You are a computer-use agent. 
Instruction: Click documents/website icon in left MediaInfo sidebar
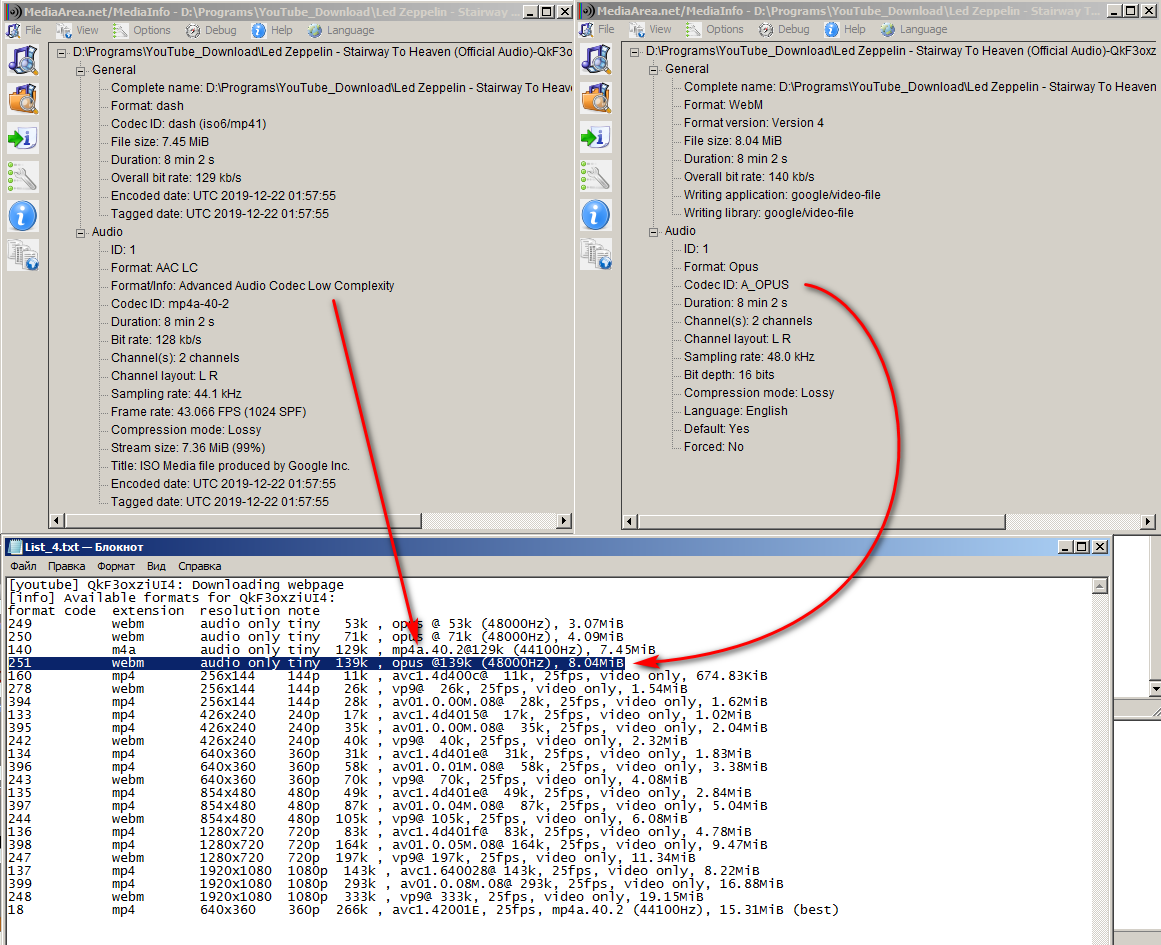[x=23, y=256]
